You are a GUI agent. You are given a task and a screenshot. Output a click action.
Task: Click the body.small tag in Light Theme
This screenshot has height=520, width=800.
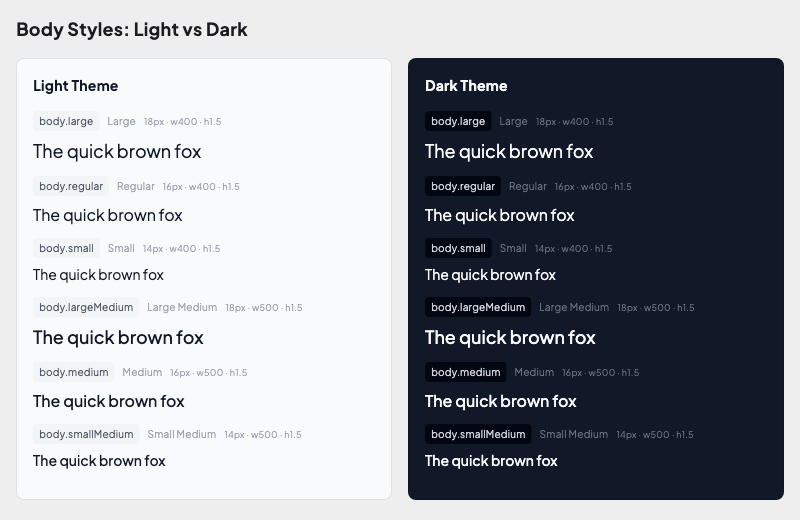coord(66,248)
